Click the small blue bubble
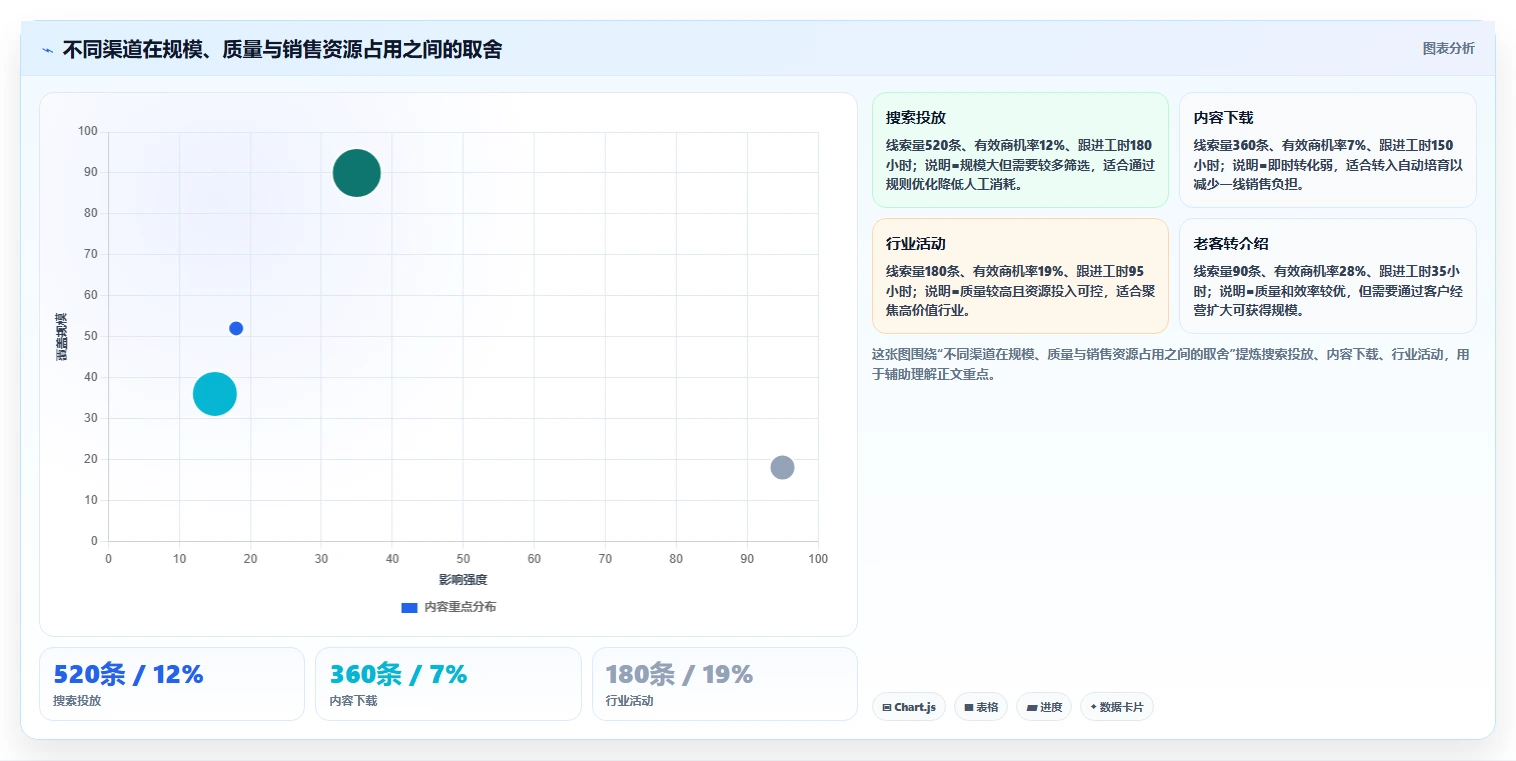This screenshot has height=761, width=1516. 236,328
